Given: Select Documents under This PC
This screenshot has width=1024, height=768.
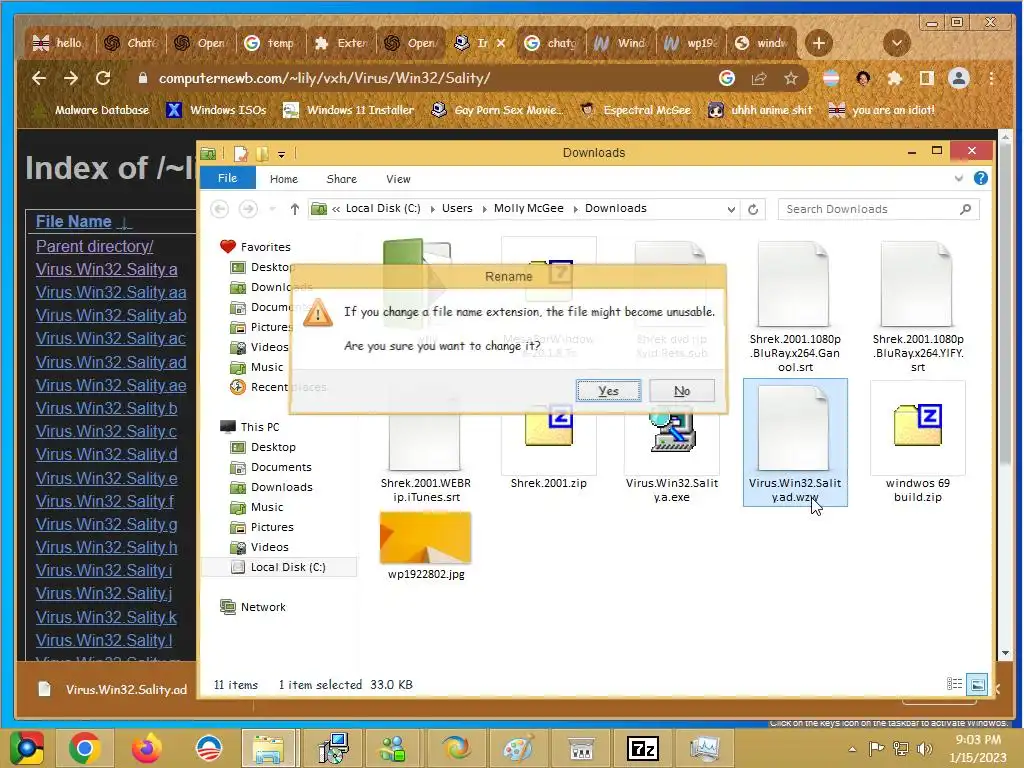Looking at the screenshot, I should [x=271, y=467].
